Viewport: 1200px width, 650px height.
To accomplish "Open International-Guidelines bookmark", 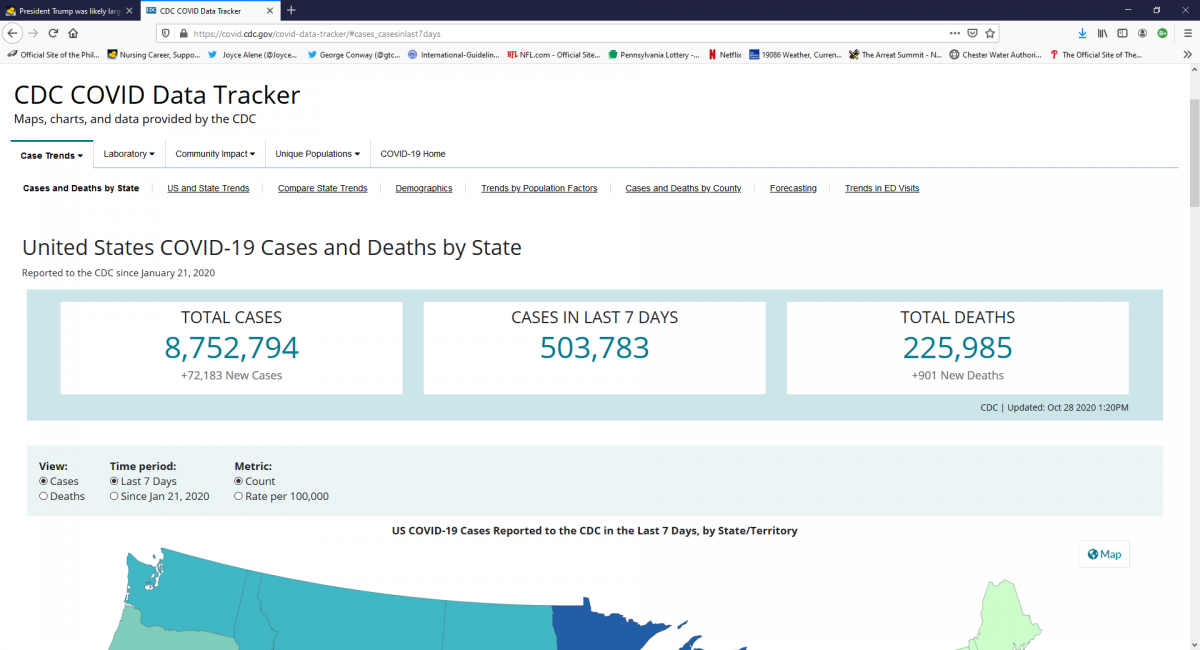I will tap(454, 55).
